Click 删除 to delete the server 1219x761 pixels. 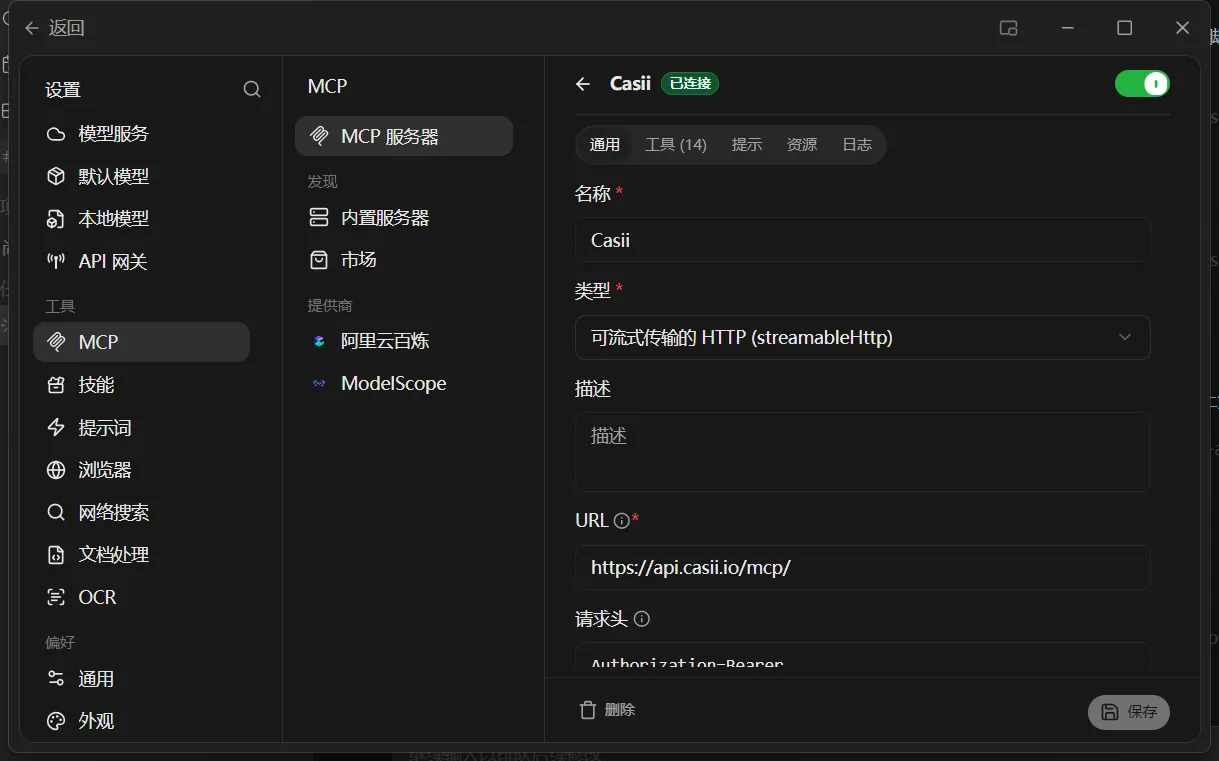[607, 710]
